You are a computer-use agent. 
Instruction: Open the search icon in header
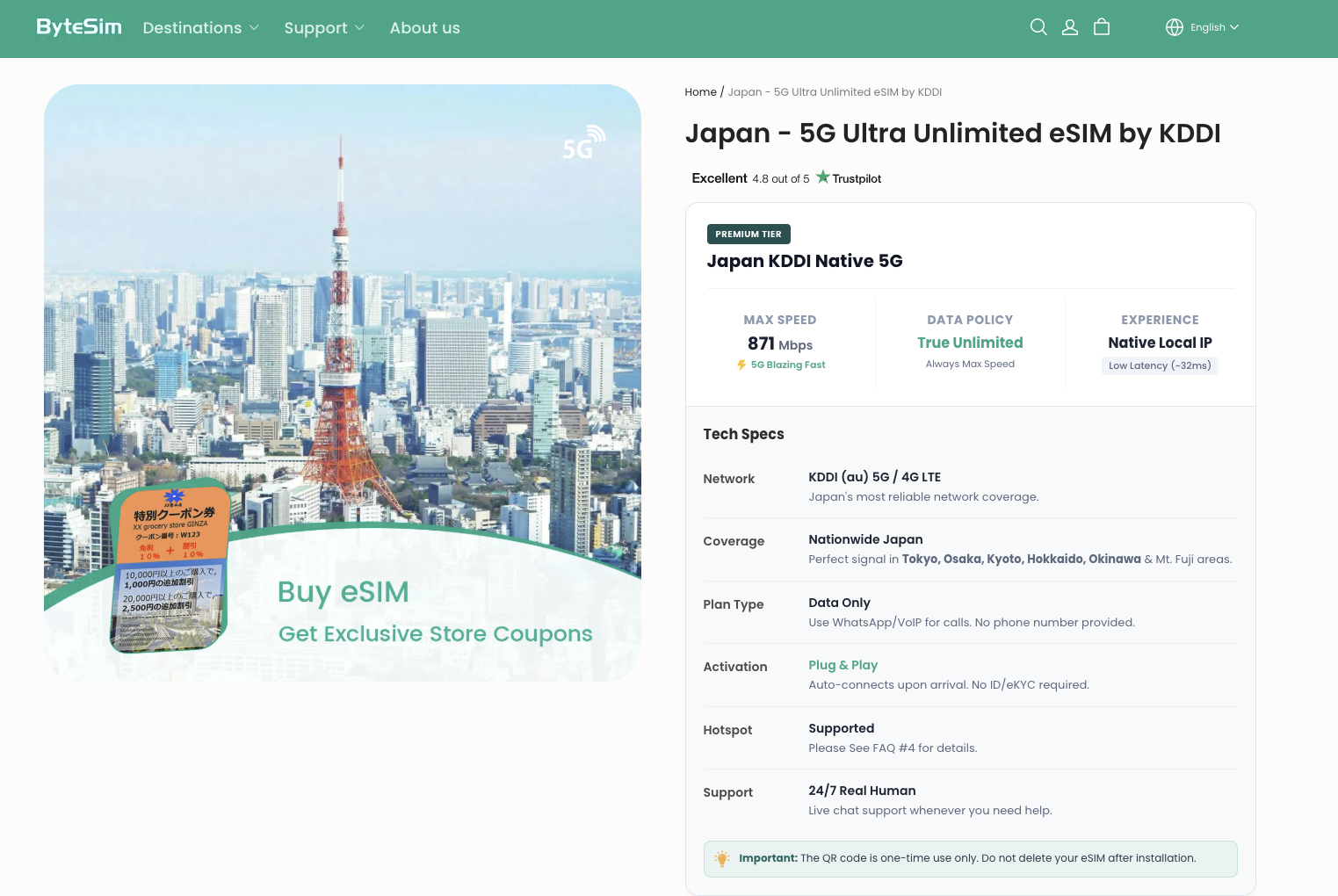(x=1038, y=27)
